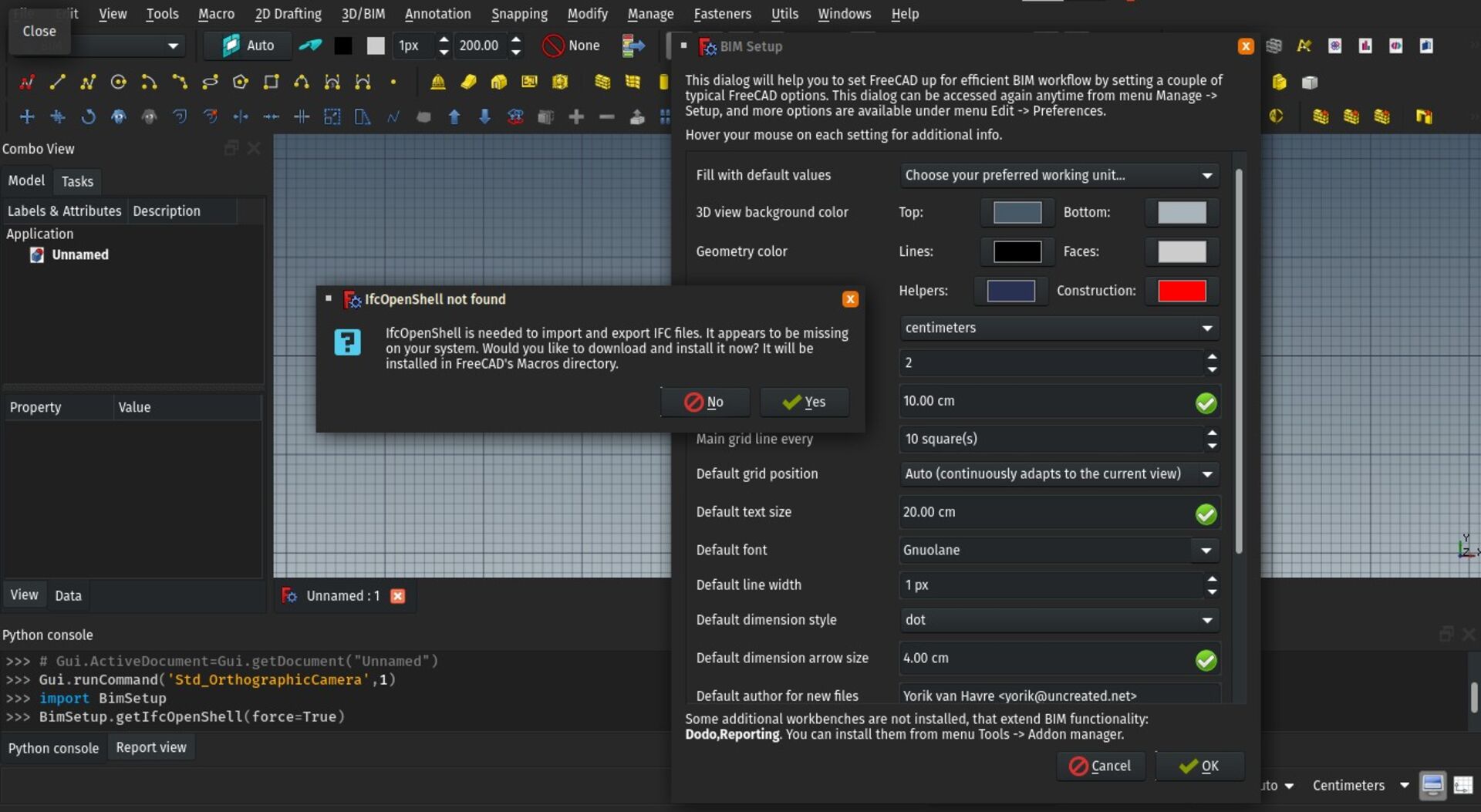Click Yes to install IfcOpenShell
Viewport: 1481px width, 812px height.
tap(805, 402)
